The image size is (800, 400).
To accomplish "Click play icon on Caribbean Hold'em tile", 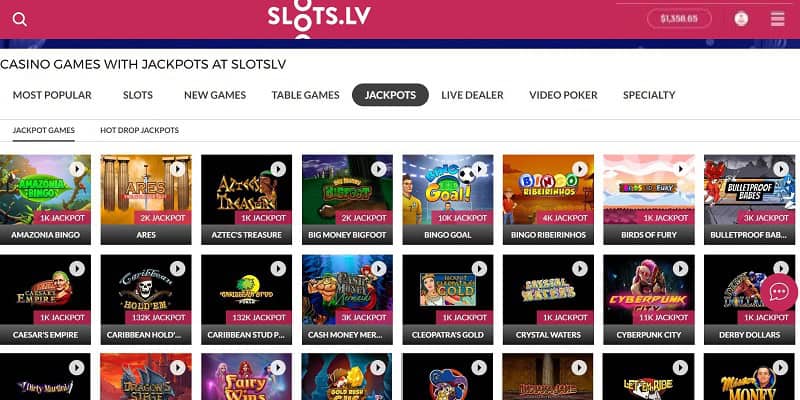I will coord(178,268).
